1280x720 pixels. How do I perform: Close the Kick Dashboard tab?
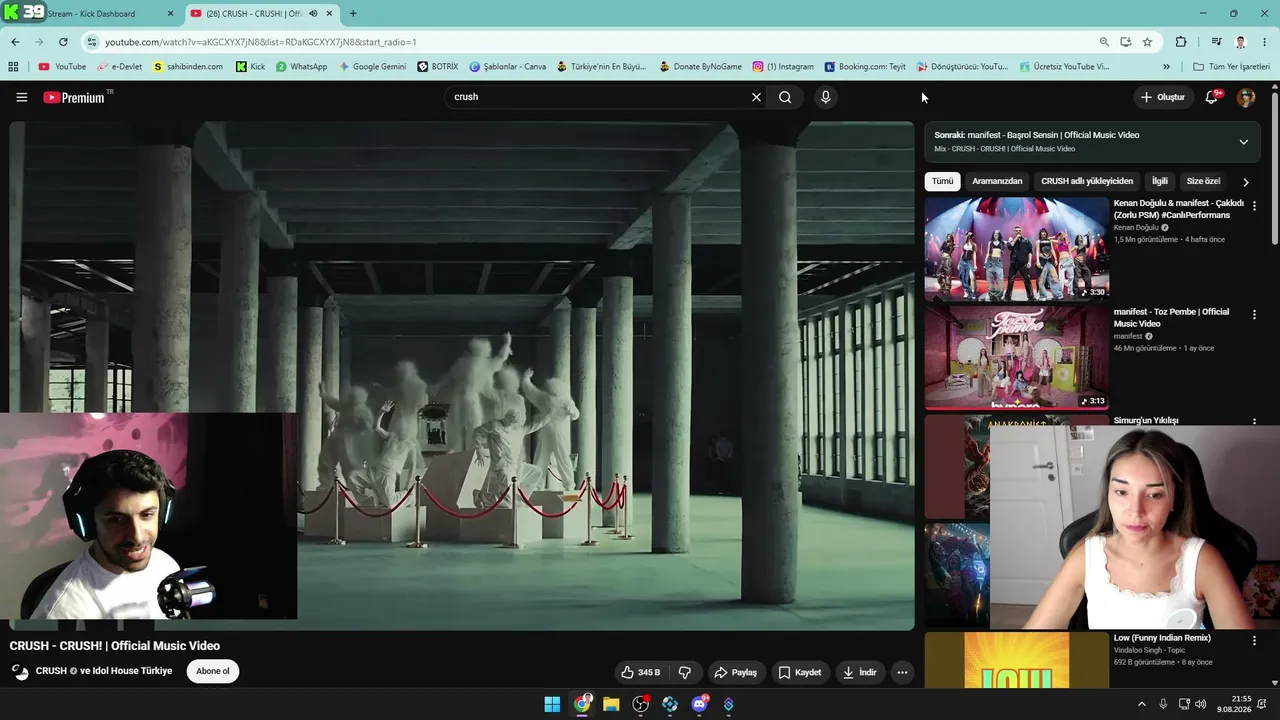coord(169,14)
